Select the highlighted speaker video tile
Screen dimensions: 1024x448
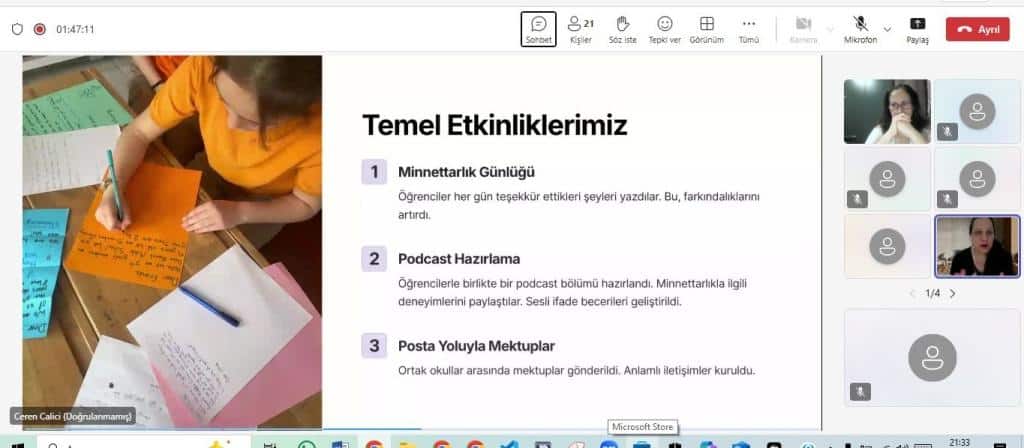pos(977,246)
